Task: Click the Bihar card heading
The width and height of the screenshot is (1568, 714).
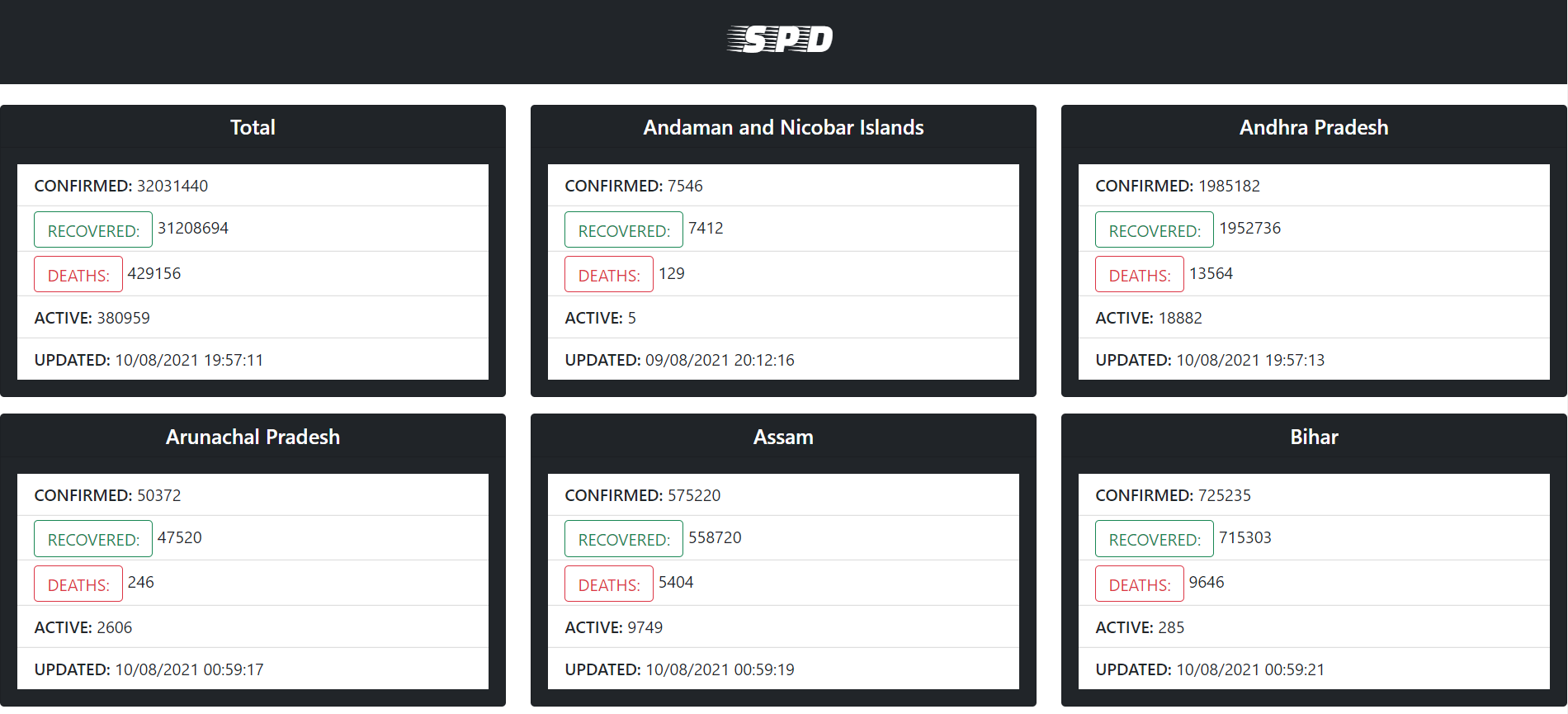Action: [x=1314, y=437]
